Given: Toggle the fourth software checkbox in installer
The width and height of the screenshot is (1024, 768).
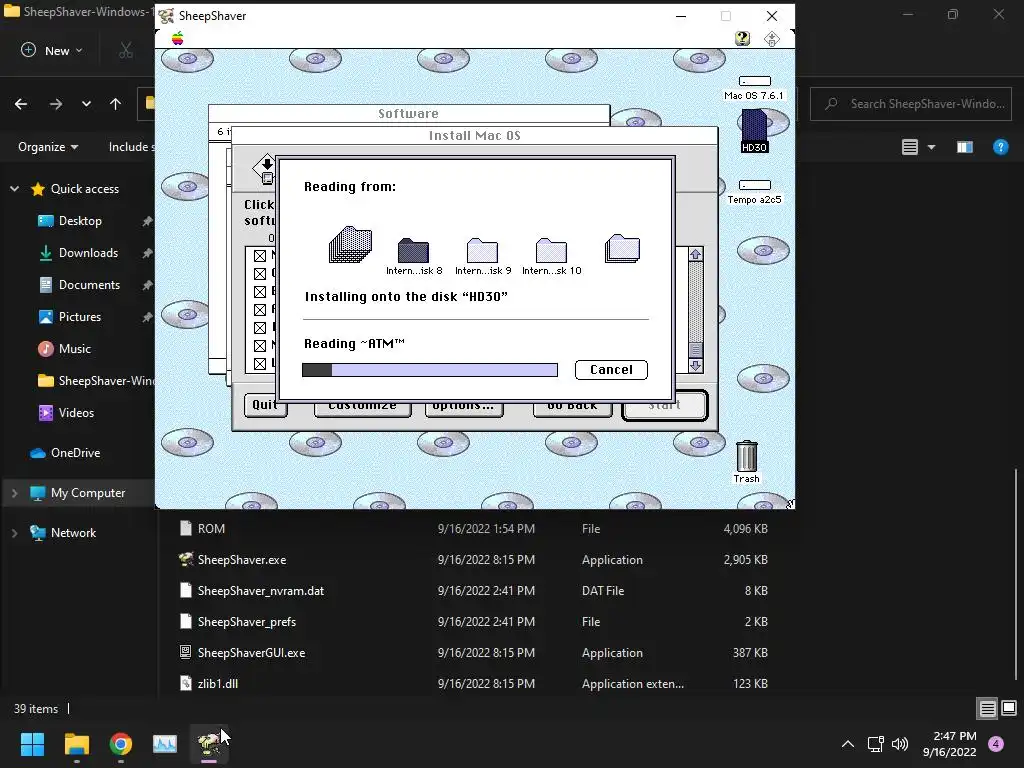Looking at the screenshot, I should pyautogui.click(x=260, y=310).
